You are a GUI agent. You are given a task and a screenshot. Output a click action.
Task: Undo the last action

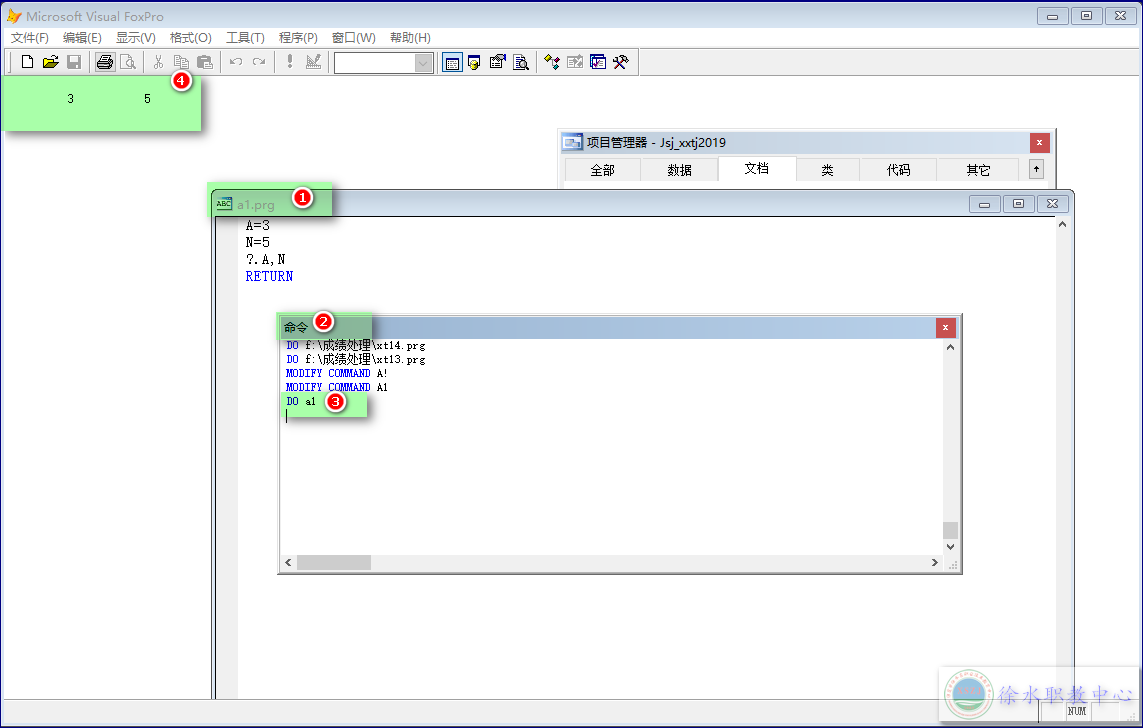(x=235, y=62)
